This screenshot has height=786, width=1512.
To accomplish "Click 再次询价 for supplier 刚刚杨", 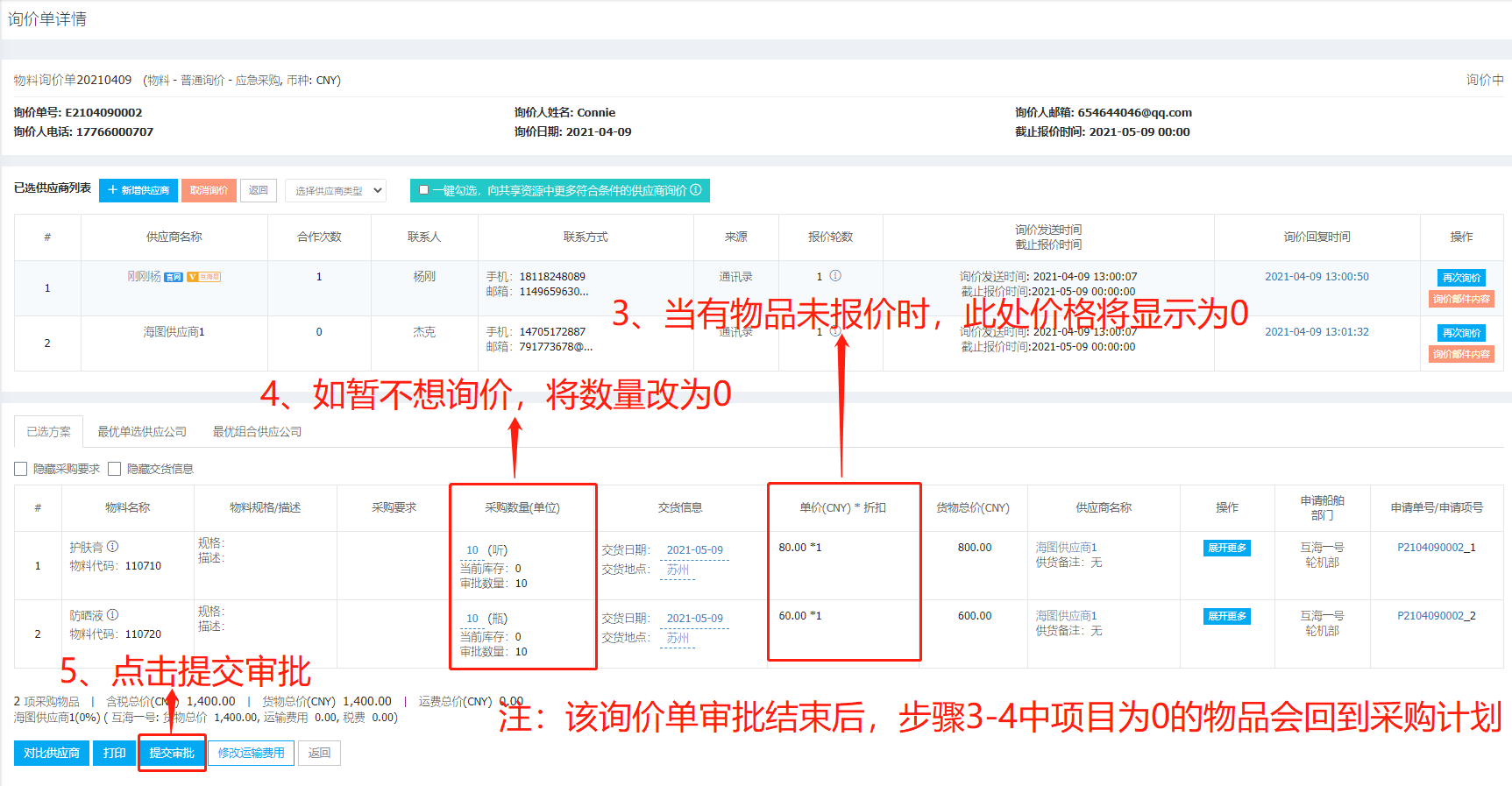I will click(1461, 278).
